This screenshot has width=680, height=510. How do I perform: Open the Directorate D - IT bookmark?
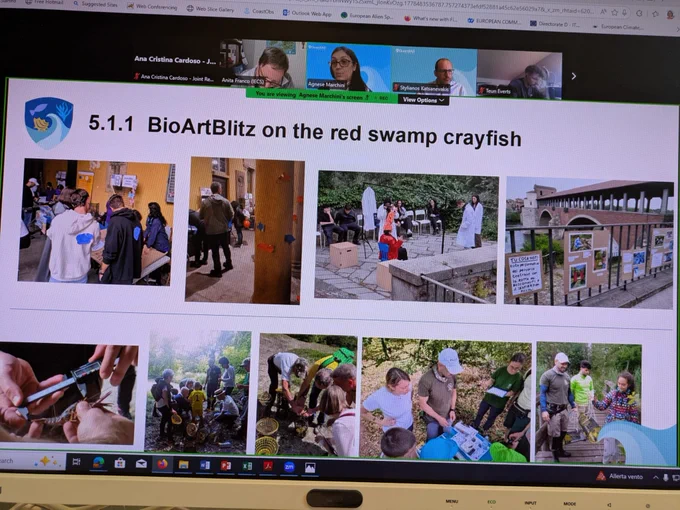555,24
